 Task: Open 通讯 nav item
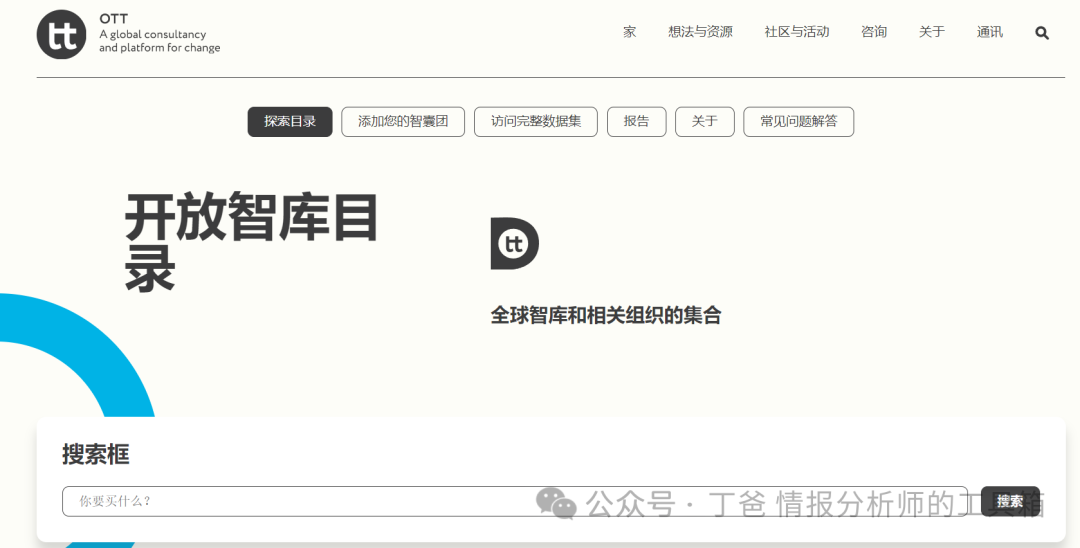pyautogui.click(x=990, y=32)
